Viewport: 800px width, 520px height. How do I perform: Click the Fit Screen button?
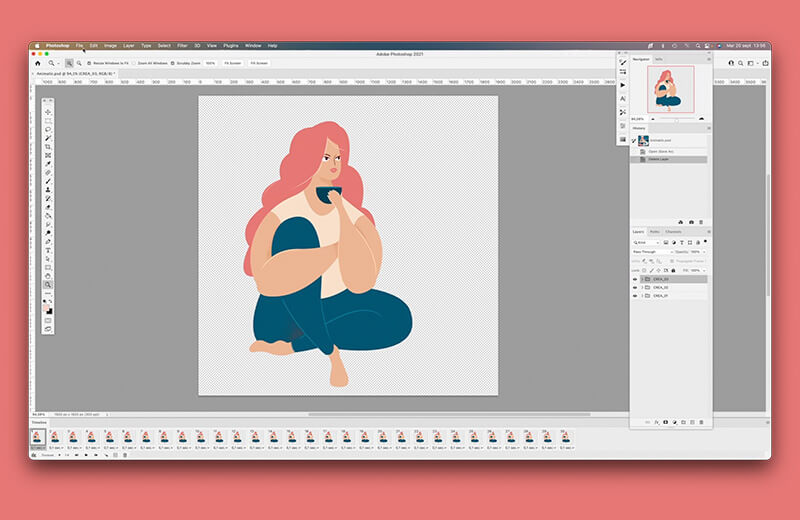tap(233, 63)
